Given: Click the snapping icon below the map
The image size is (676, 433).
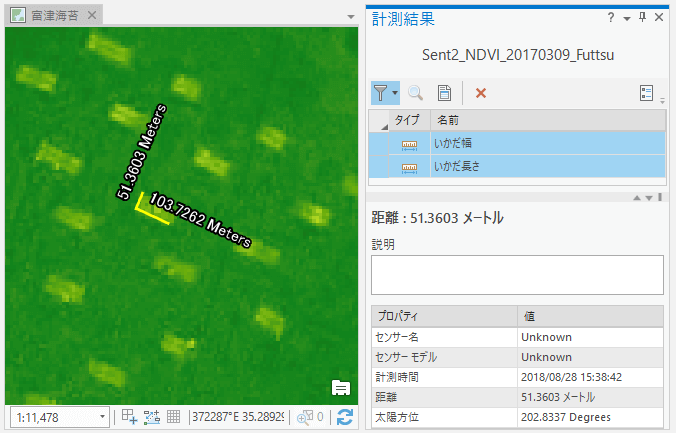Looking at the screenshot, I should 152,417.
